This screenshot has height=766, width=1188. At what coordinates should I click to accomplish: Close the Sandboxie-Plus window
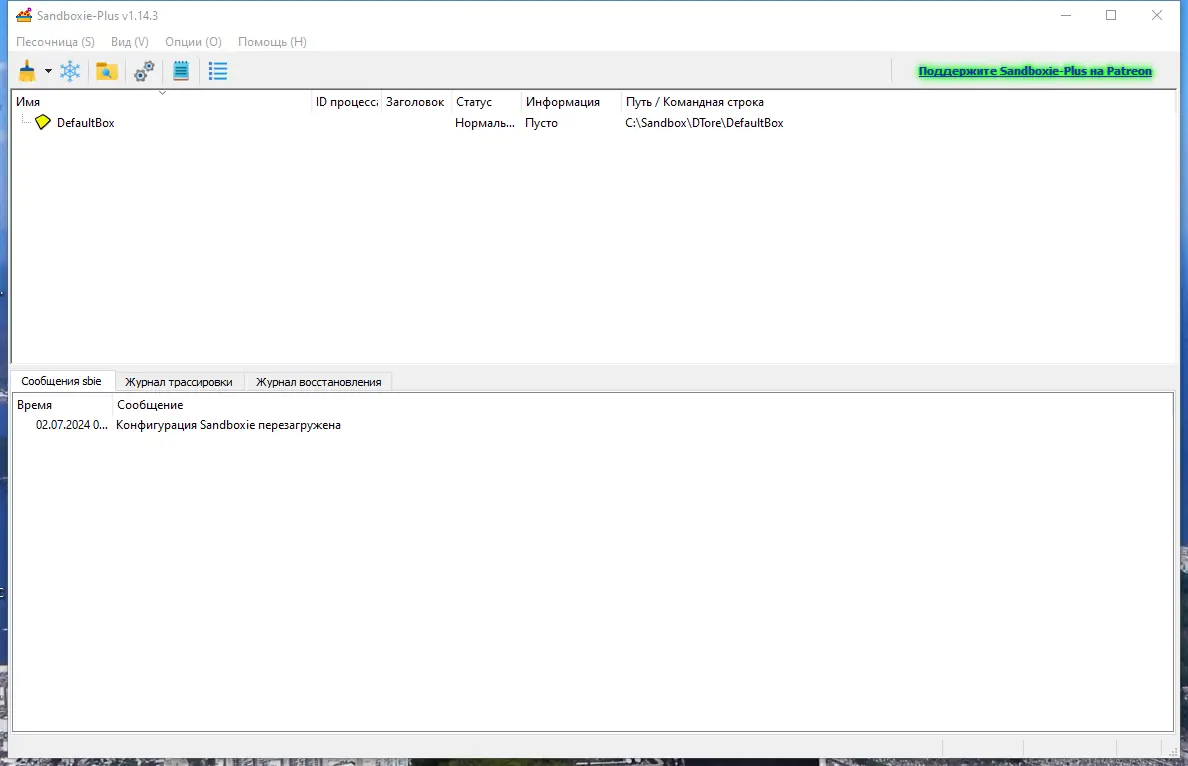pyautogui.click(x=1157, y=15)
